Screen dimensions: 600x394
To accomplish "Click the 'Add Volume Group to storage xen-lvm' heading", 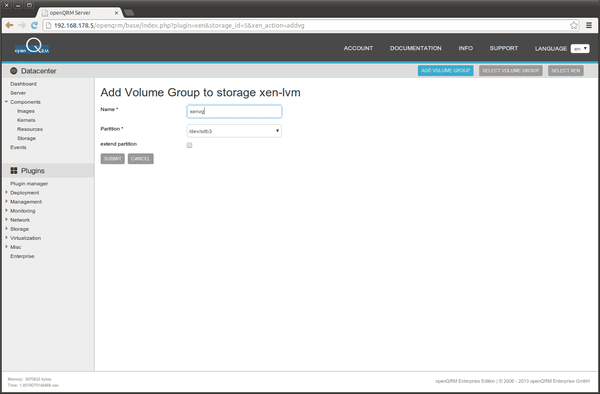I will pyautogui.click(x=201, y=93).
